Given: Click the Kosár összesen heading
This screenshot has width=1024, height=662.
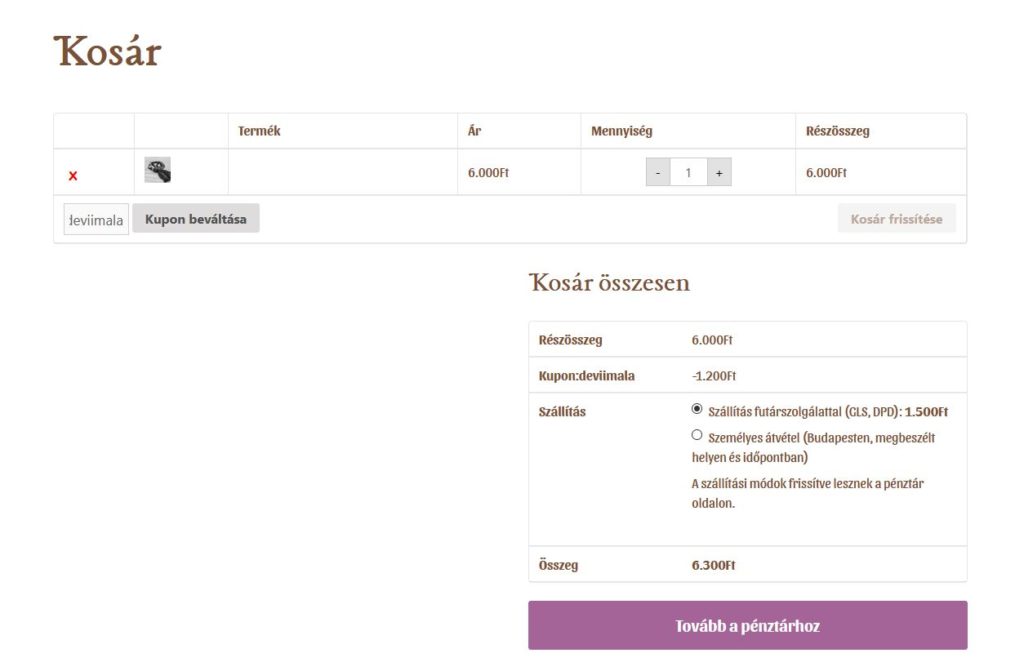Looking at the screenshot, I should [x=609, y=282].
